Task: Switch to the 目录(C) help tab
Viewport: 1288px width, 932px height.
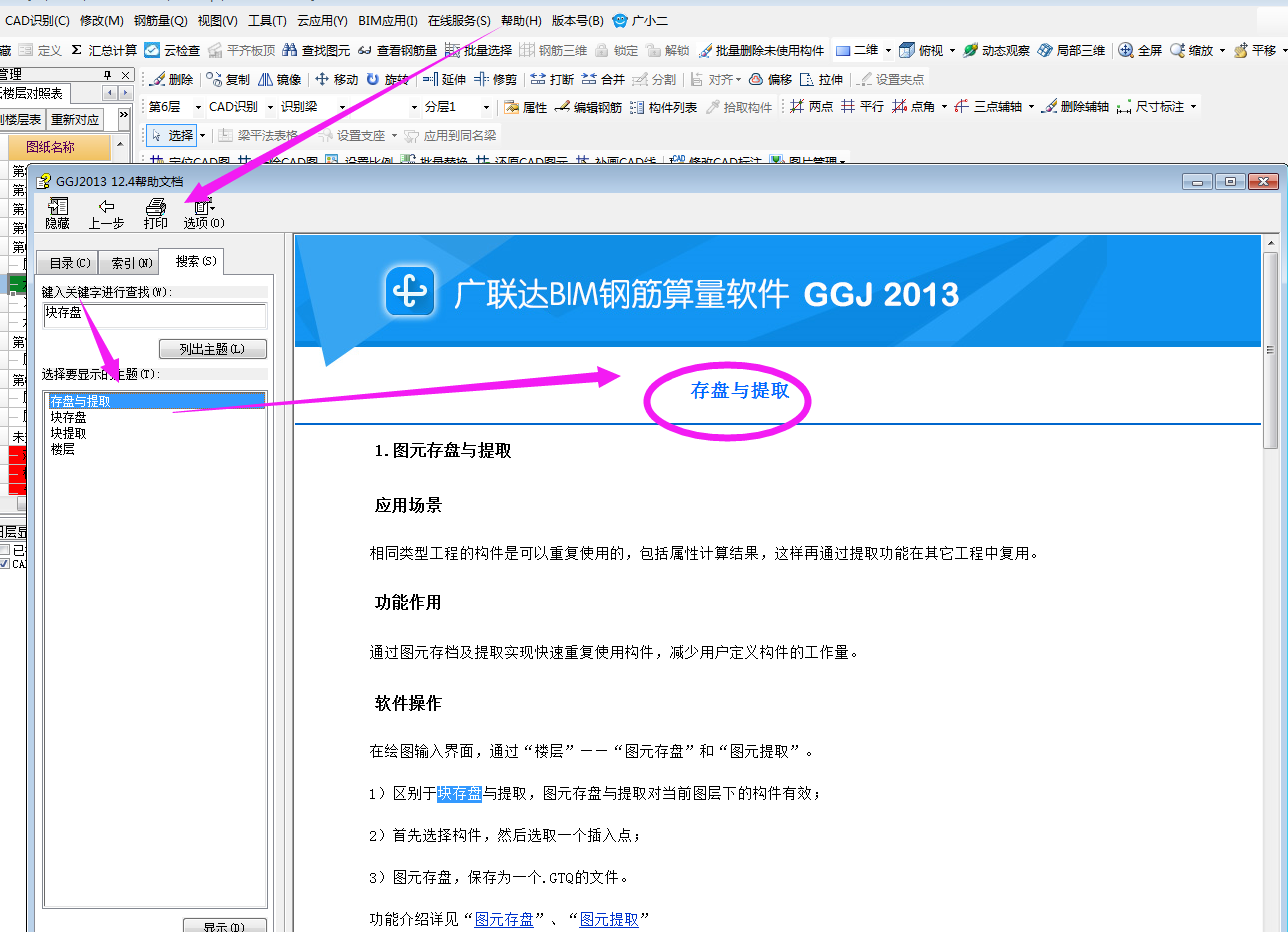Action: (x=69, y=263)
